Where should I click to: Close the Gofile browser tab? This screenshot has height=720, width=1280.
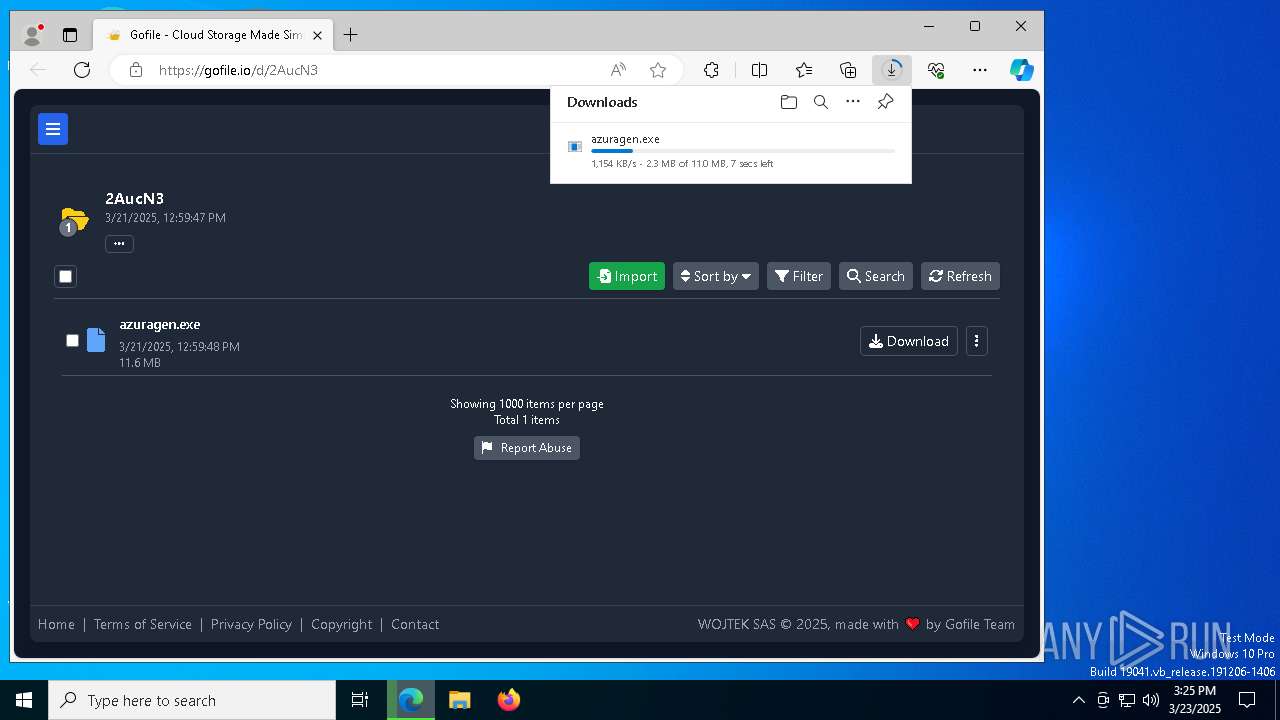pos(318,35)
